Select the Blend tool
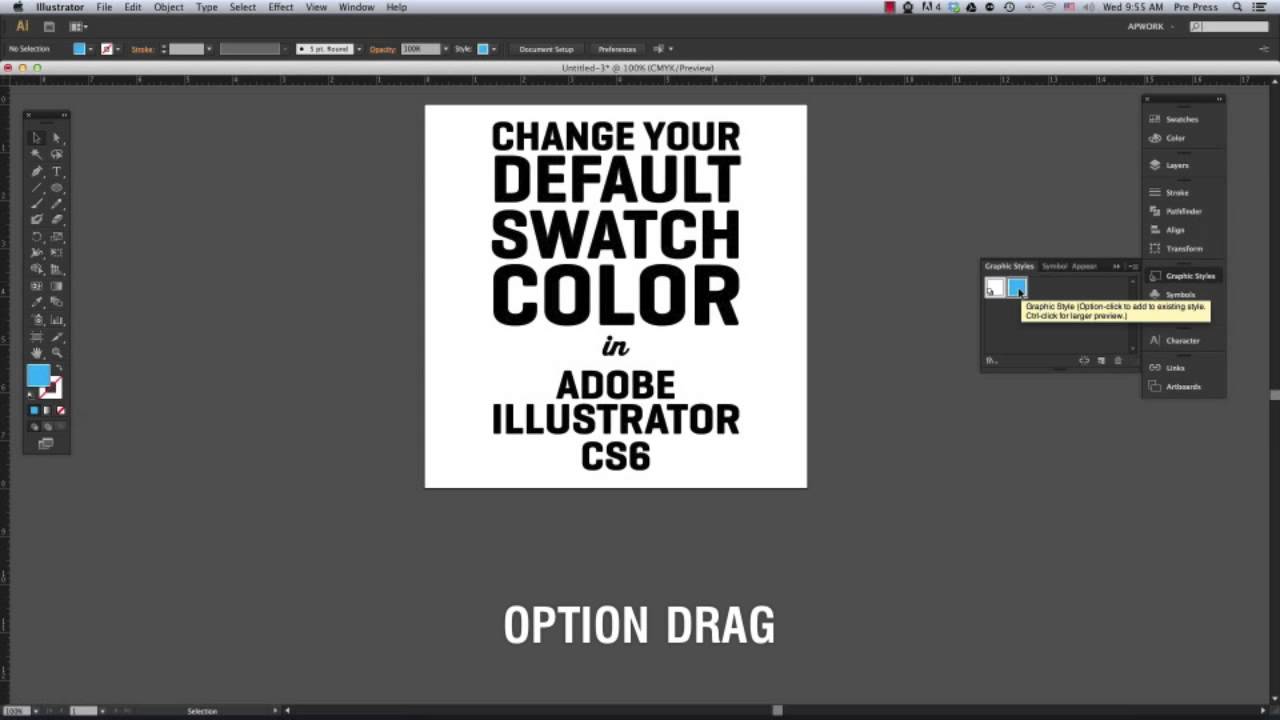1280x720 pixels. click(x=56, y=302)
